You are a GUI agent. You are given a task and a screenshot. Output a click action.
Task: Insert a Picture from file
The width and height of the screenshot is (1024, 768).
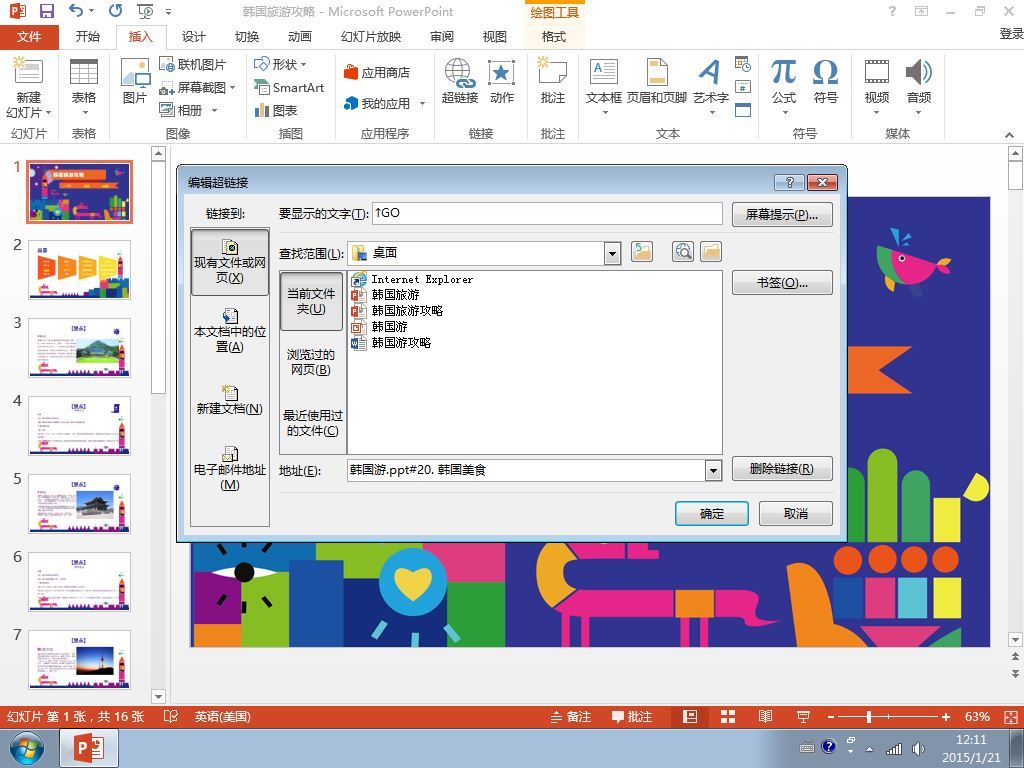pyautogui.click(x=135, y=82)
